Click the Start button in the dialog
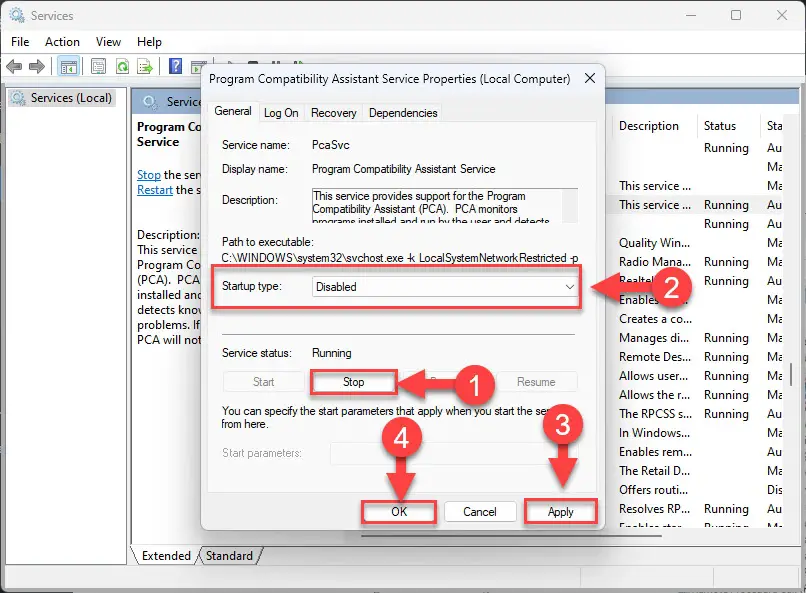Image resolution: width=806 pixels, height=593 pixels. [263, 382]
